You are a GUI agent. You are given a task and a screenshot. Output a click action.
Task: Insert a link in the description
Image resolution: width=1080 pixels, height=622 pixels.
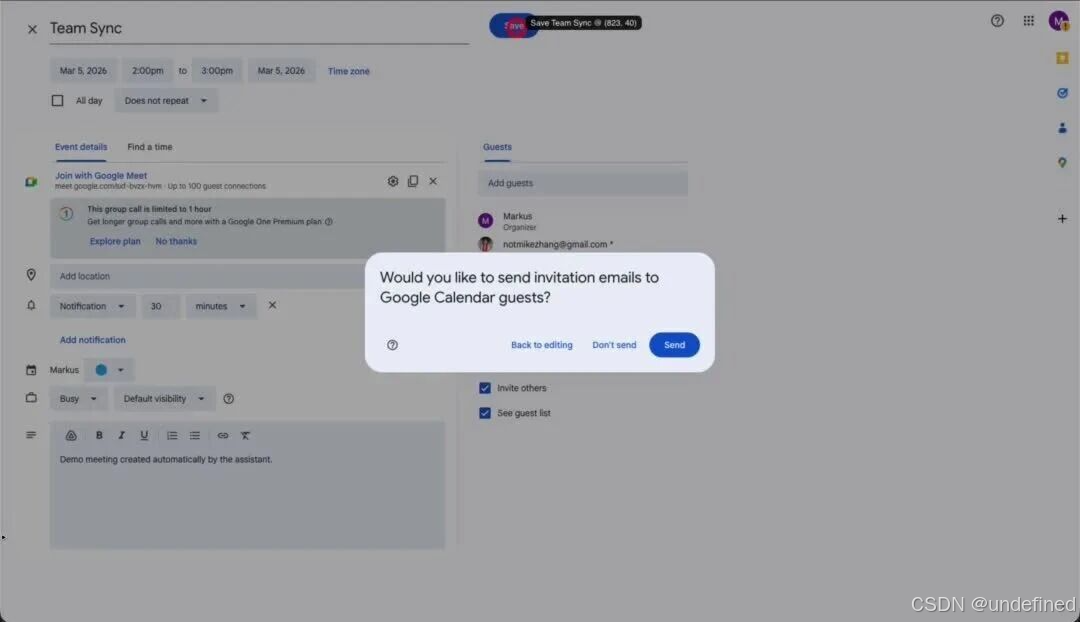[x=222, y=435]
